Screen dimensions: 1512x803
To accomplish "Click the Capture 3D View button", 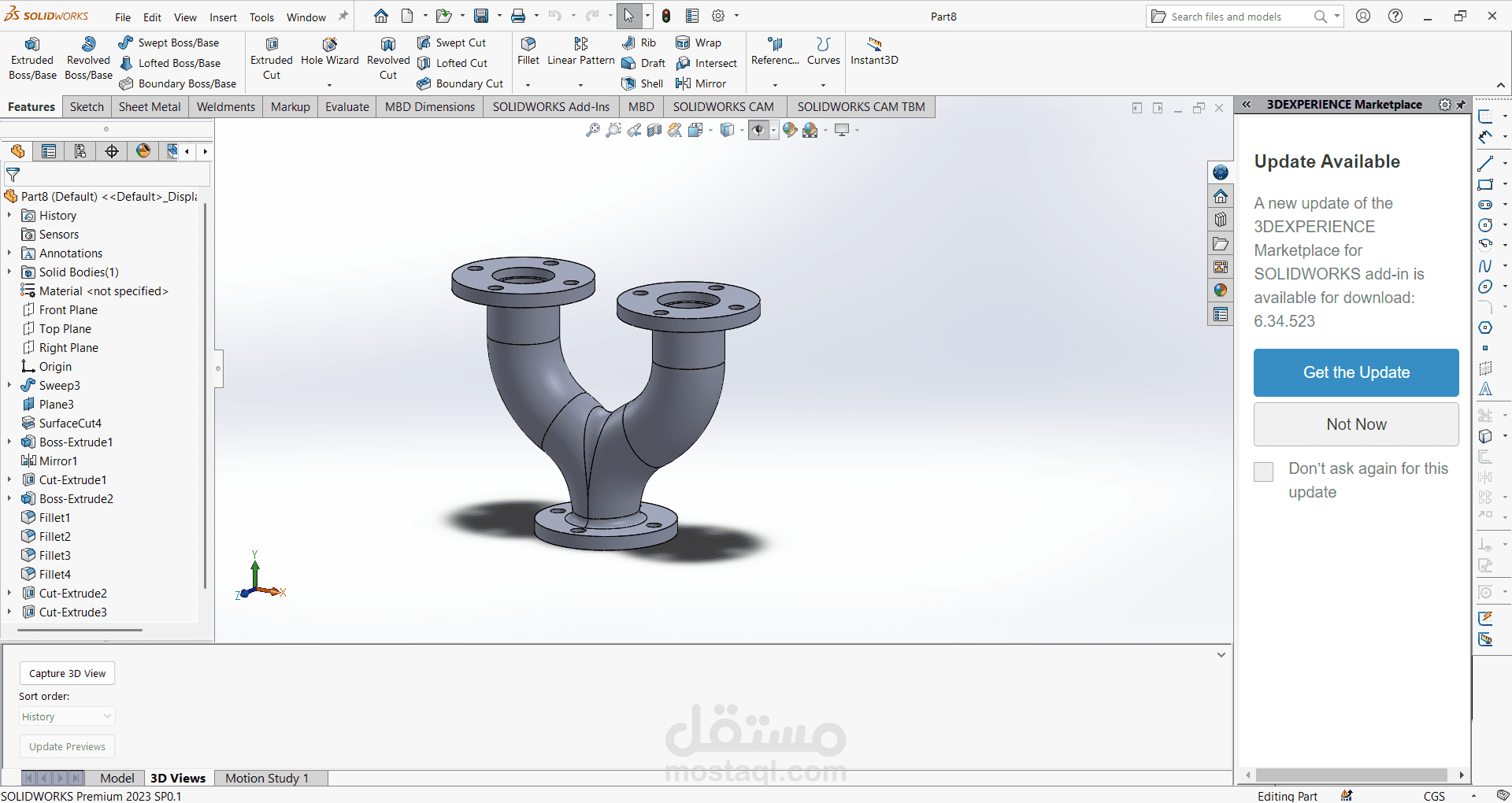I will 67,673.
